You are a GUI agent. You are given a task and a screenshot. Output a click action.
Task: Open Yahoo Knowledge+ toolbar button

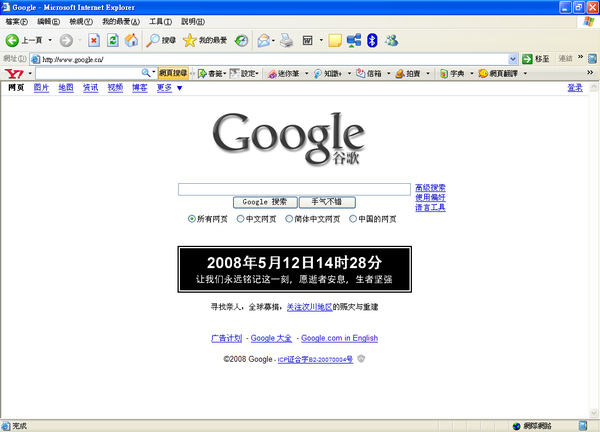click(328, 73)
